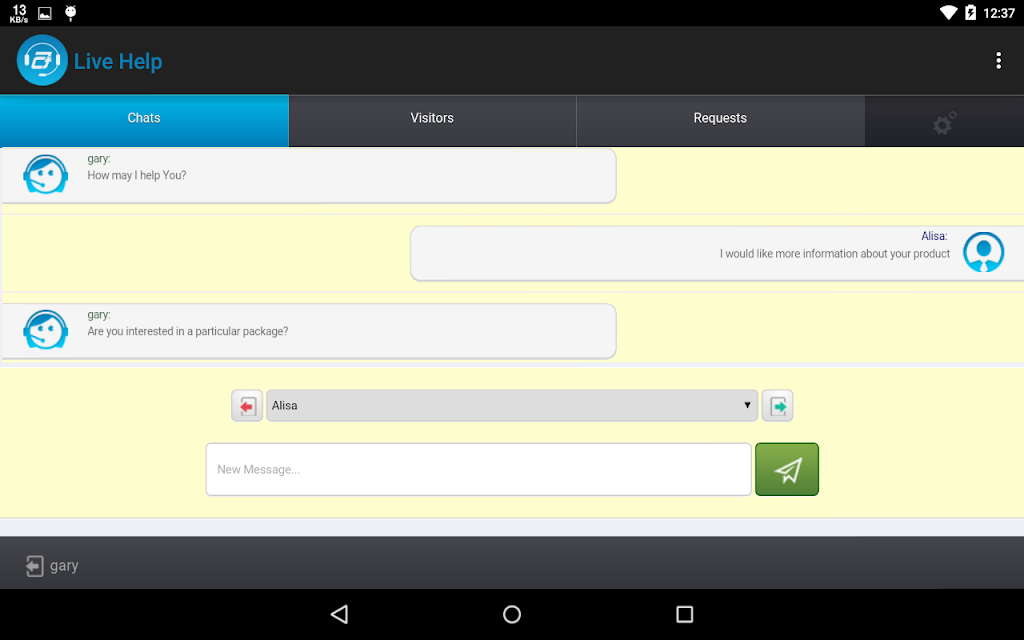Screen dimensions: 1024x640
Task: Click the logout icon beside gary
Action: 35,566
